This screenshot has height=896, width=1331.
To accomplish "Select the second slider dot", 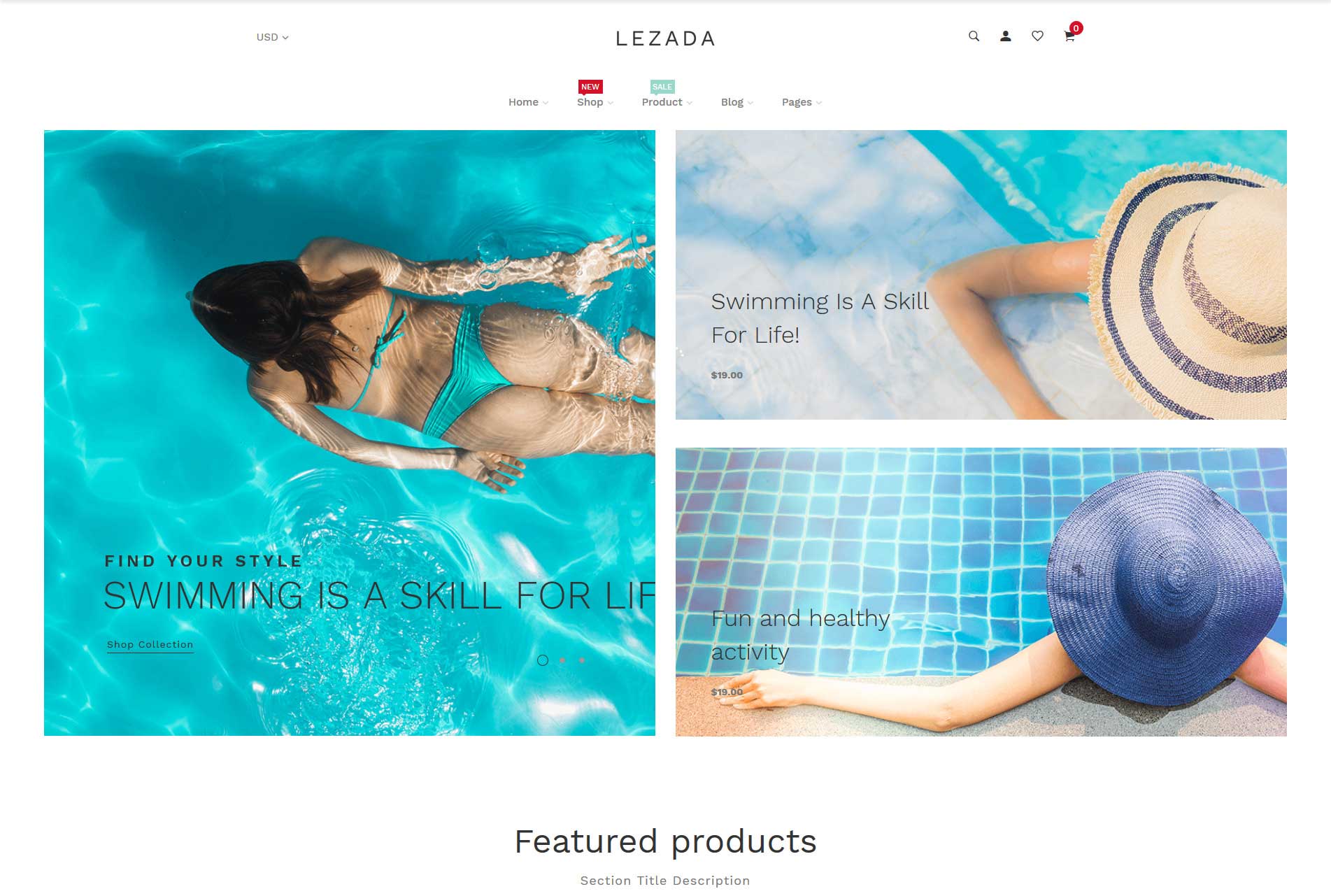I will coord(562,660).
